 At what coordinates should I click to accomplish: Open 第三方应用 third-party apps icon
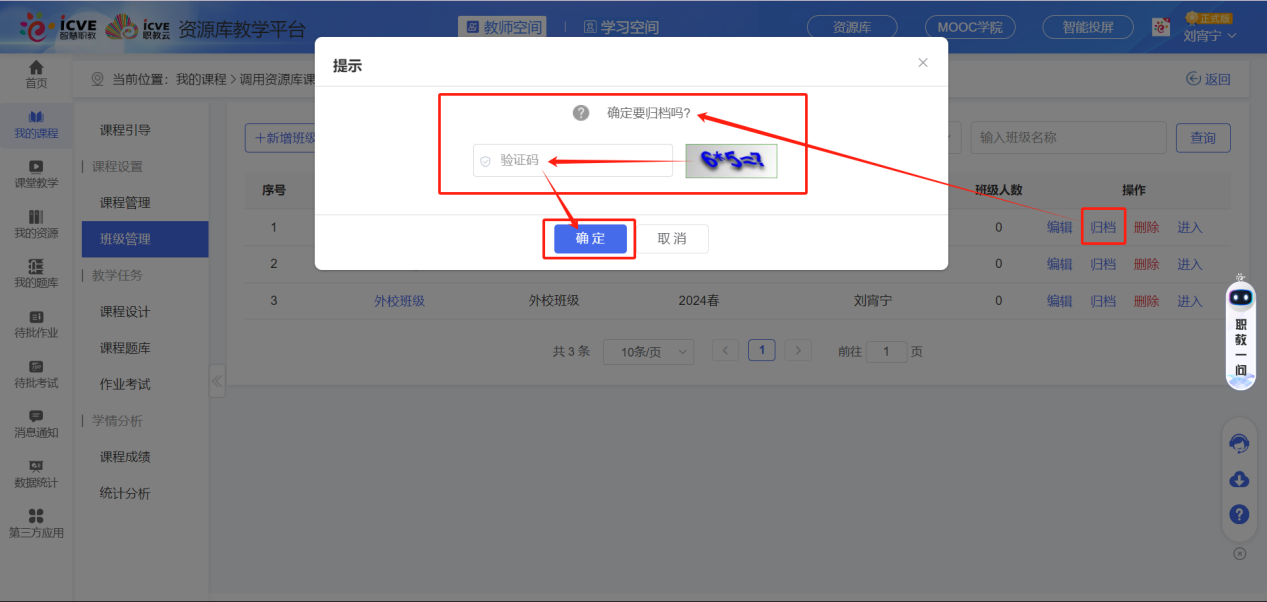[36, 524]
